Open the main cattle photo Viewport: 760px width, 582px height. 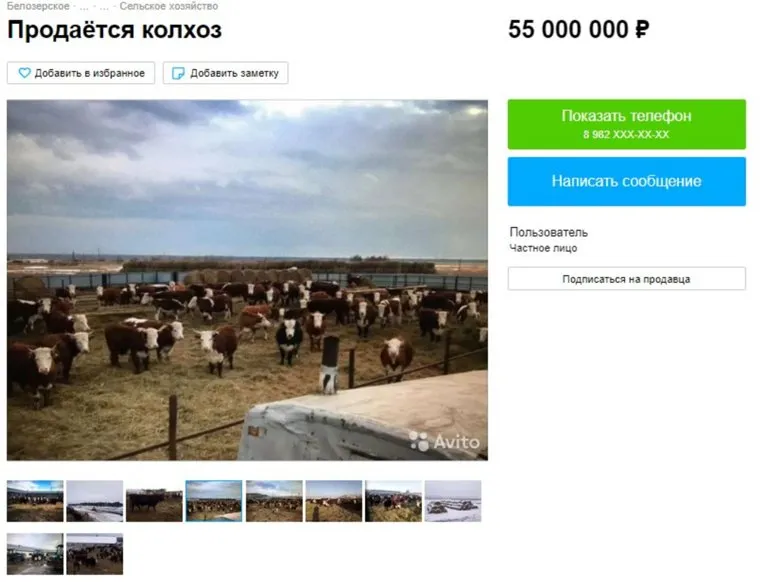pos(247,280)
